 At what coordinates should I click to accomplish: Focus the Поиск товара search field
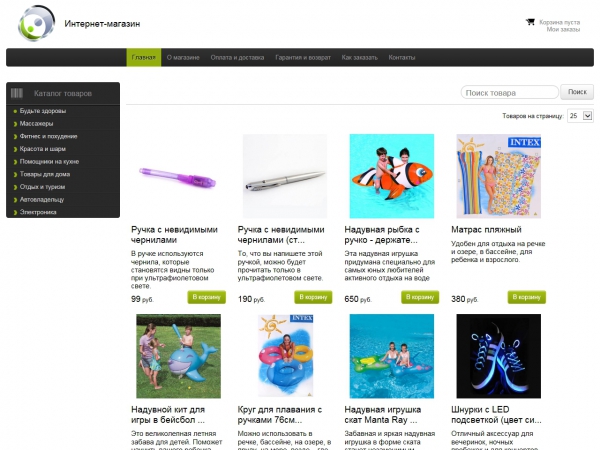510,93
